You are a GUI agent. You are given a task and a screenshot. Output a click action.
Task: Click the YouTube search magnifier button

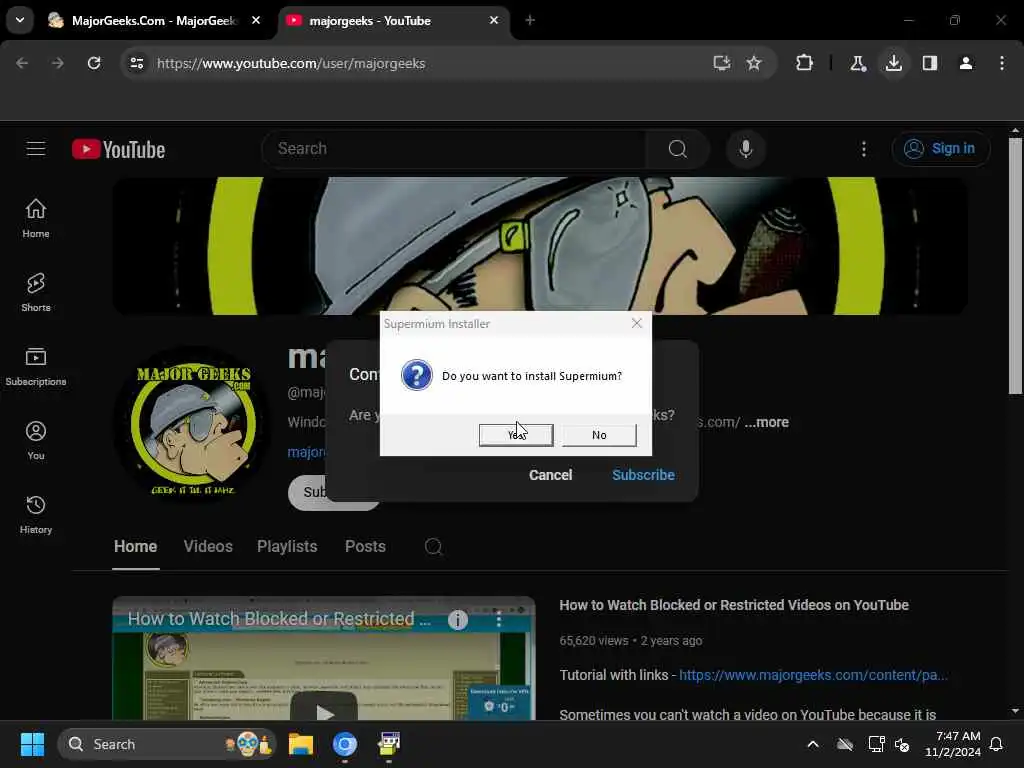(x=677, y=149)
